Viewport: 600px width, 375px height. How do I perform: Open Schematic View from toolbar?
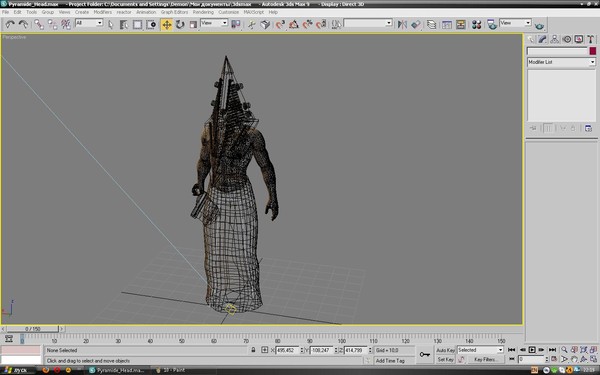[460, 24]
